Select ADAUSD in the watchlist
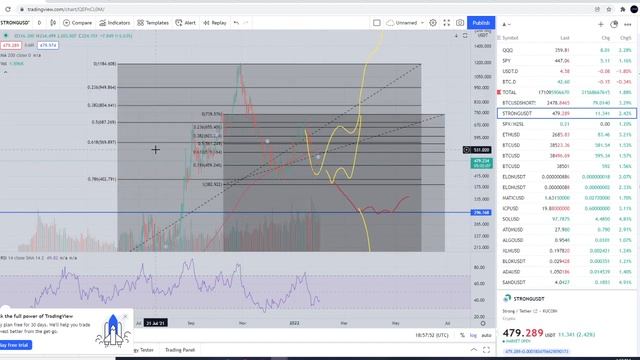The height and width of the screenshot is (360, 640). (567, 272)
